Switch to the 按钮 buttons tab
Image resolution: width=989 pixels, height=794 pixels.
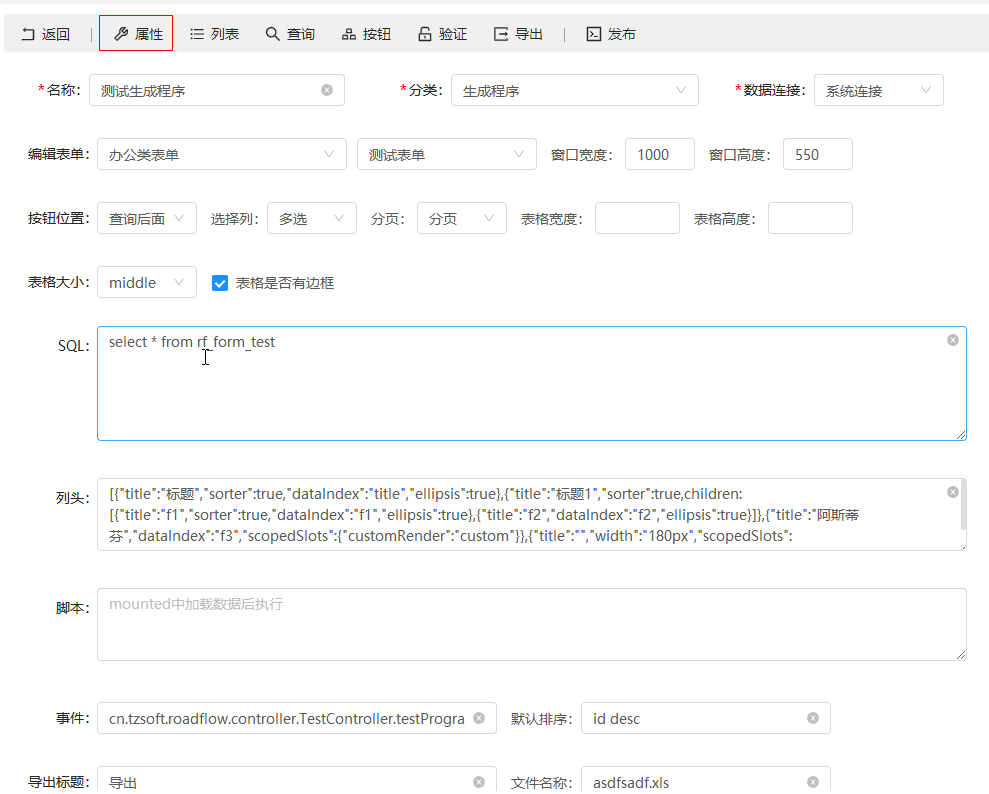(x=366, y=34)
